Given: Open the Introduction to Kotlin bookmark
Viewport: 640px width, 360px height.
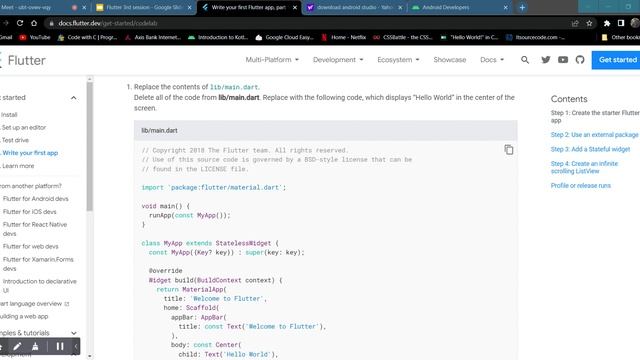Looking at the screenshot, I should point(218,37).
